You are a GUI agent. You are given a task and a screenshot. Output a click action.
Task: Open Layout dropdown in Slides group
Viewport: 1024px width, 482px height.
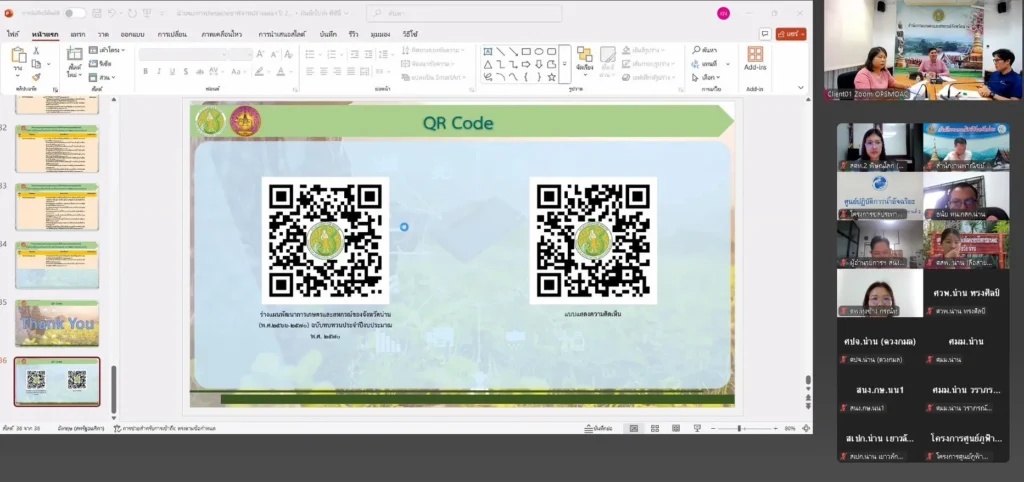[x=108, y=50]
